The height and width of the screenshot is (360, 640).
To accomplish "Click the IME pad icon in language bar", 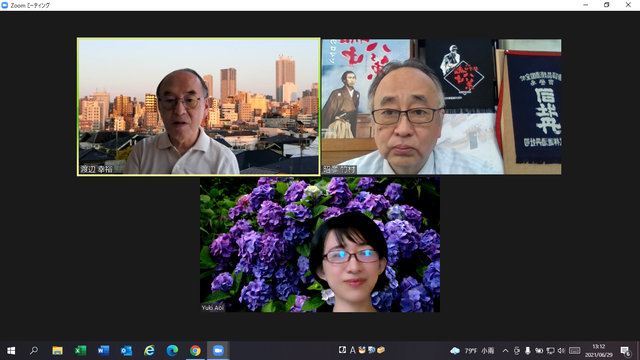I will click(342, 350).
